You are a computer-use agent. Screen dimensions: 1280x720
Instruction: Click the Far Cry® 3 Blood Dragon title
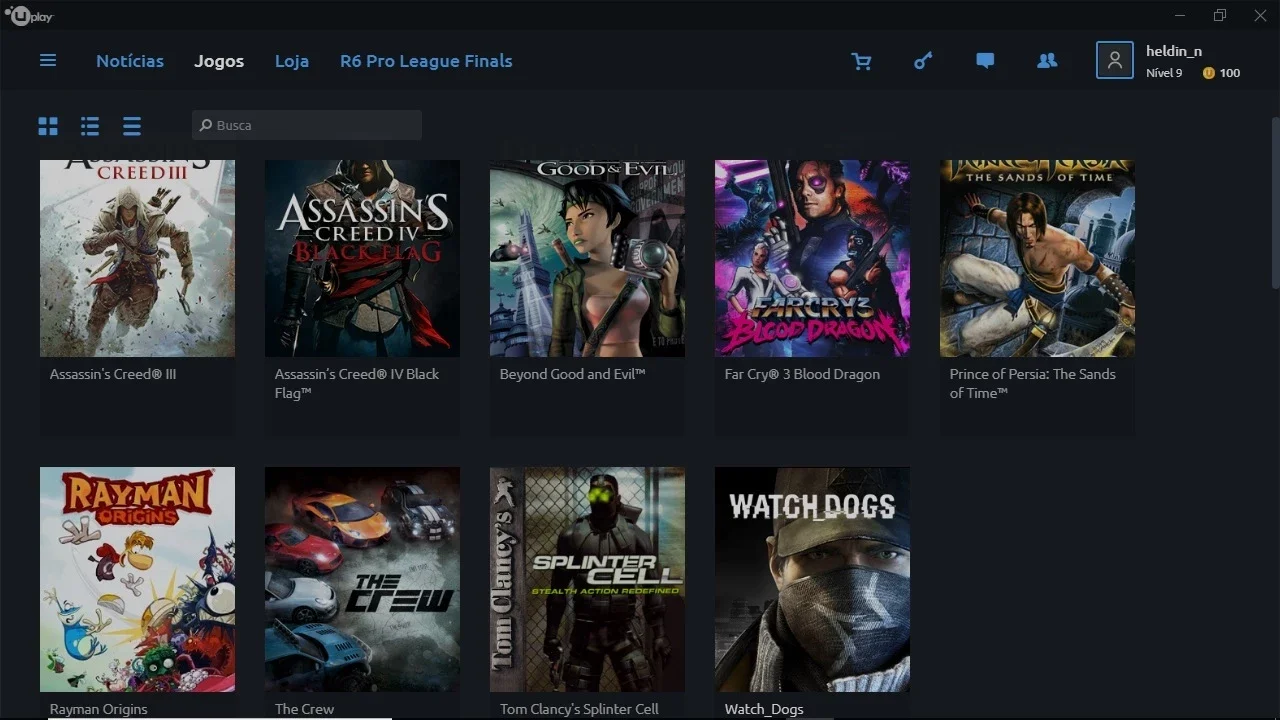[802, 374]
